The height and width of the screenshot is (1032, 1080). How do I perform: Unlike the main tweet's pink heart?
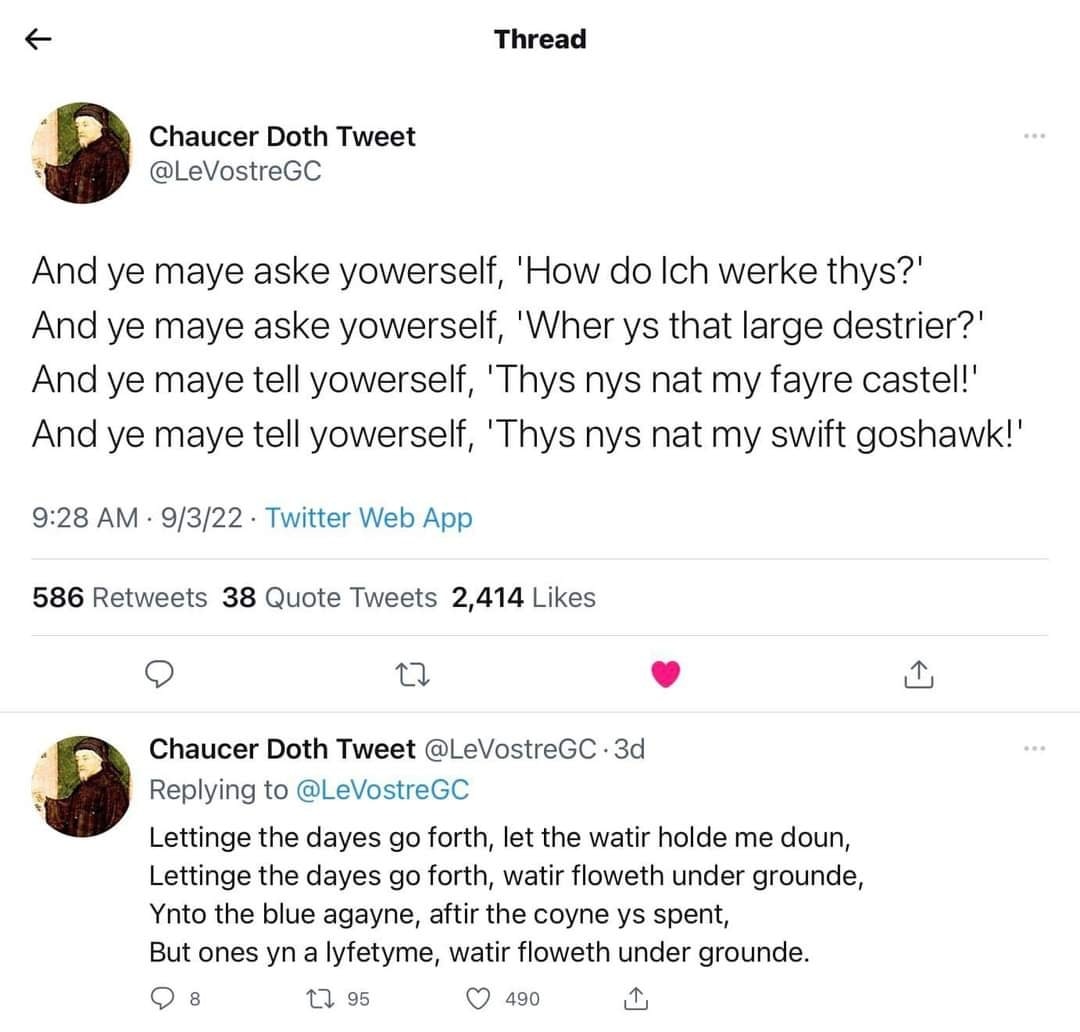tap(665, 677)
